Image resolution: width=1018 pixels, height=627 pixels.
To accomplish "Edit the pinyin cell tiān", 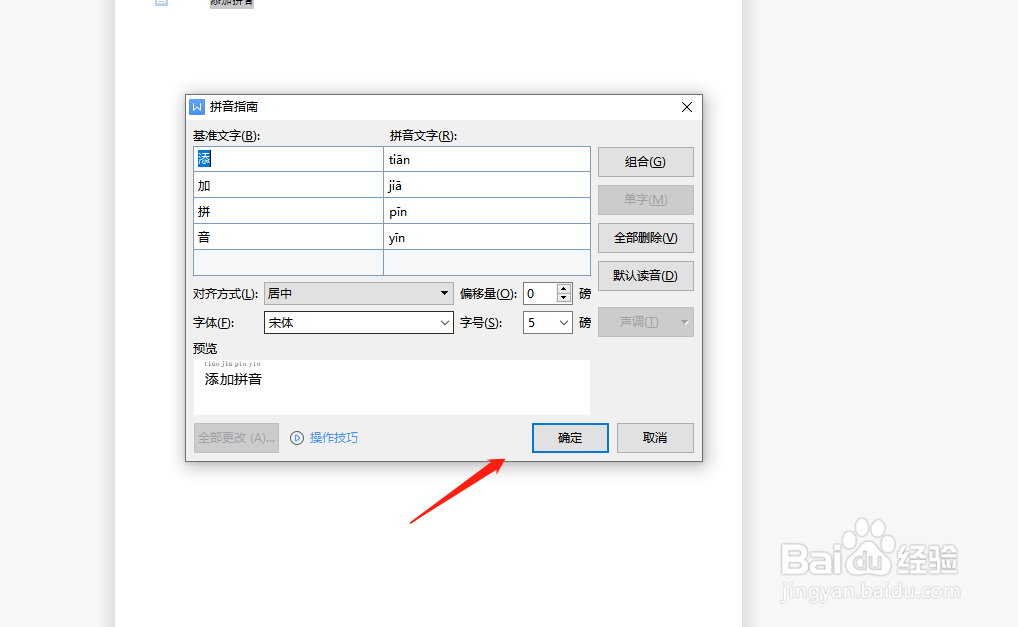I will click(487, 159).
